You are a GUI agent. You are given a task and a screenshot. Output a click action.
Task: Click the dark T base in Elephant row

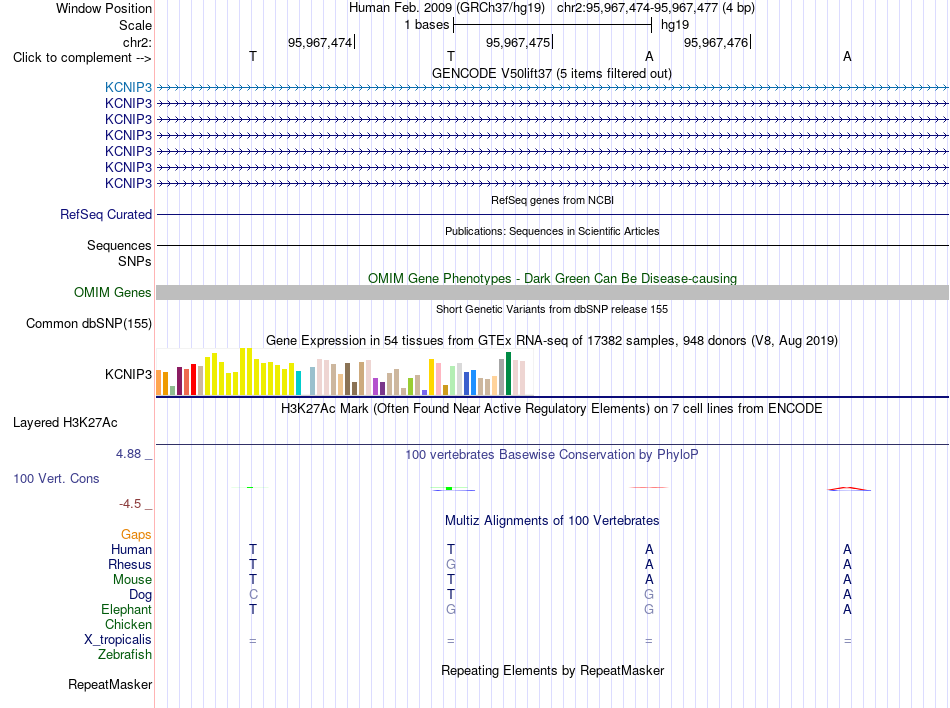tap(253, 609)
